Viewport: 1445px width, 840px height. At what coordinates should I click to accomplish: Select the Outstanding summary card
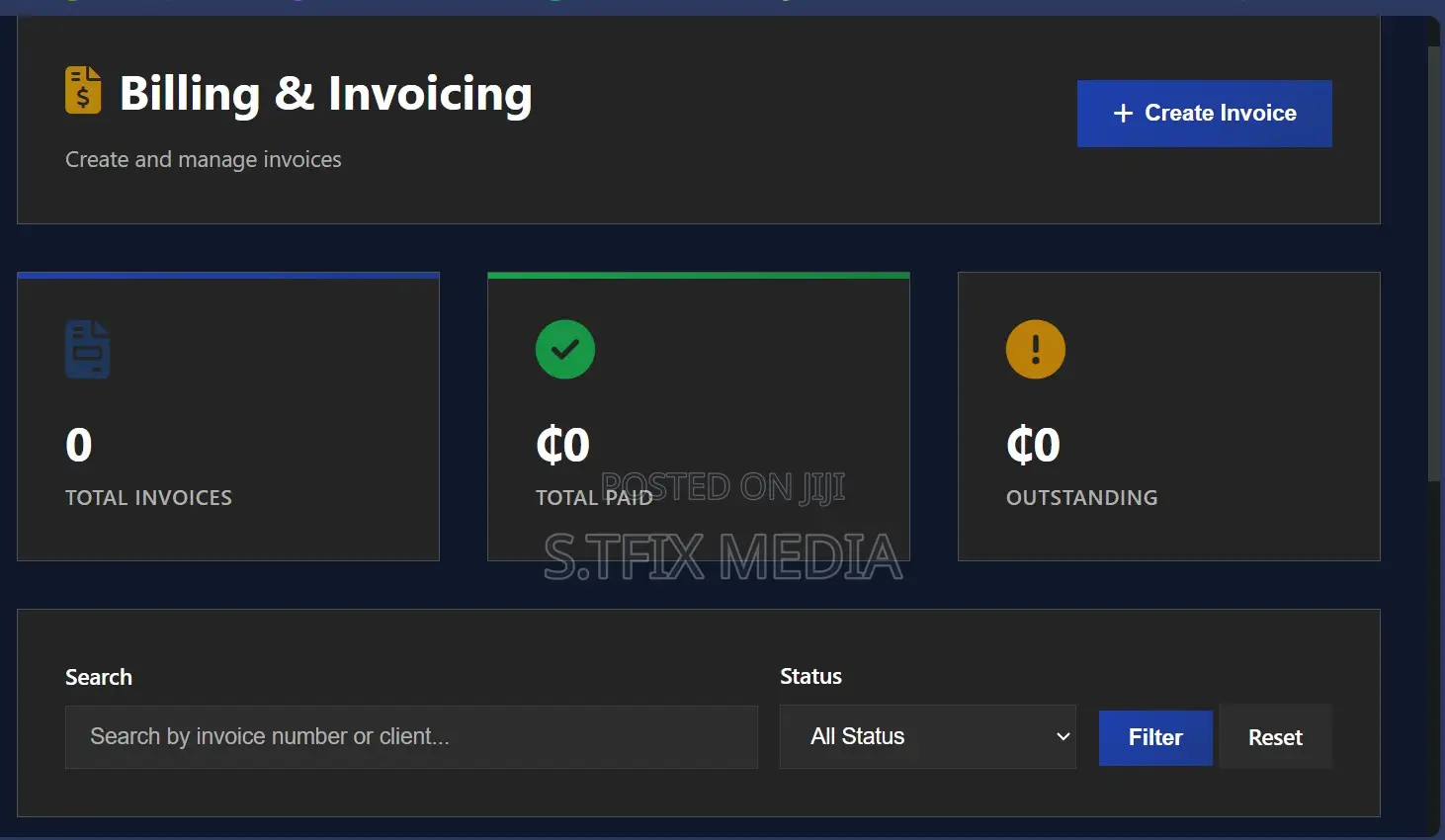point(1169,416)
